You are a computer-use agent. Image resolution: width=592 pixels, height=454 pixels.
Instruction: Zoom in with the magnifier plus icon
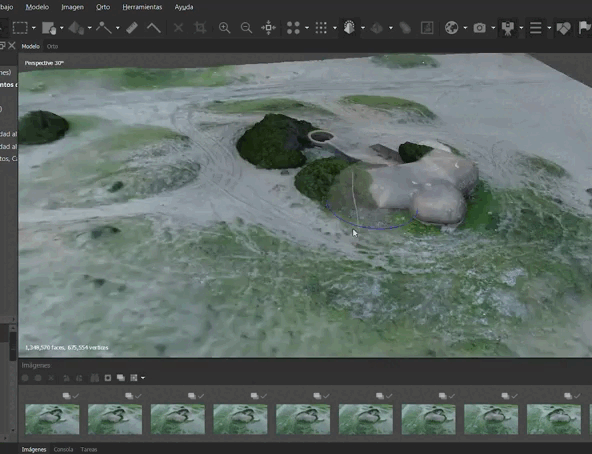[224, 28]
